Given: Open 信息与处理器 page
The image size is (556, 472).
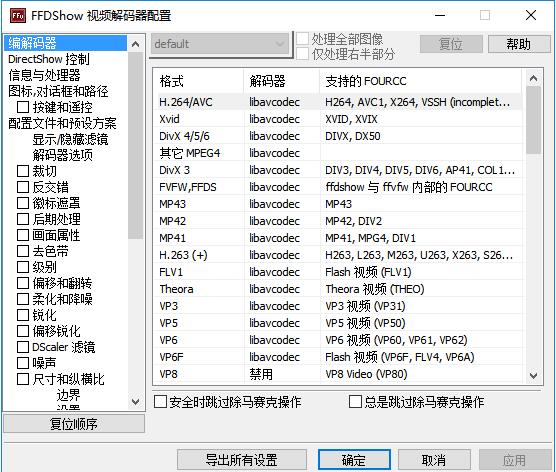Looking at the screenshot, I should 44,75.
